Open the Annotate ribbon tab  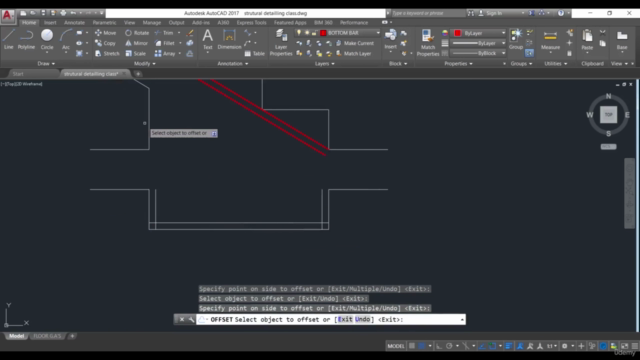click(74, 22)
